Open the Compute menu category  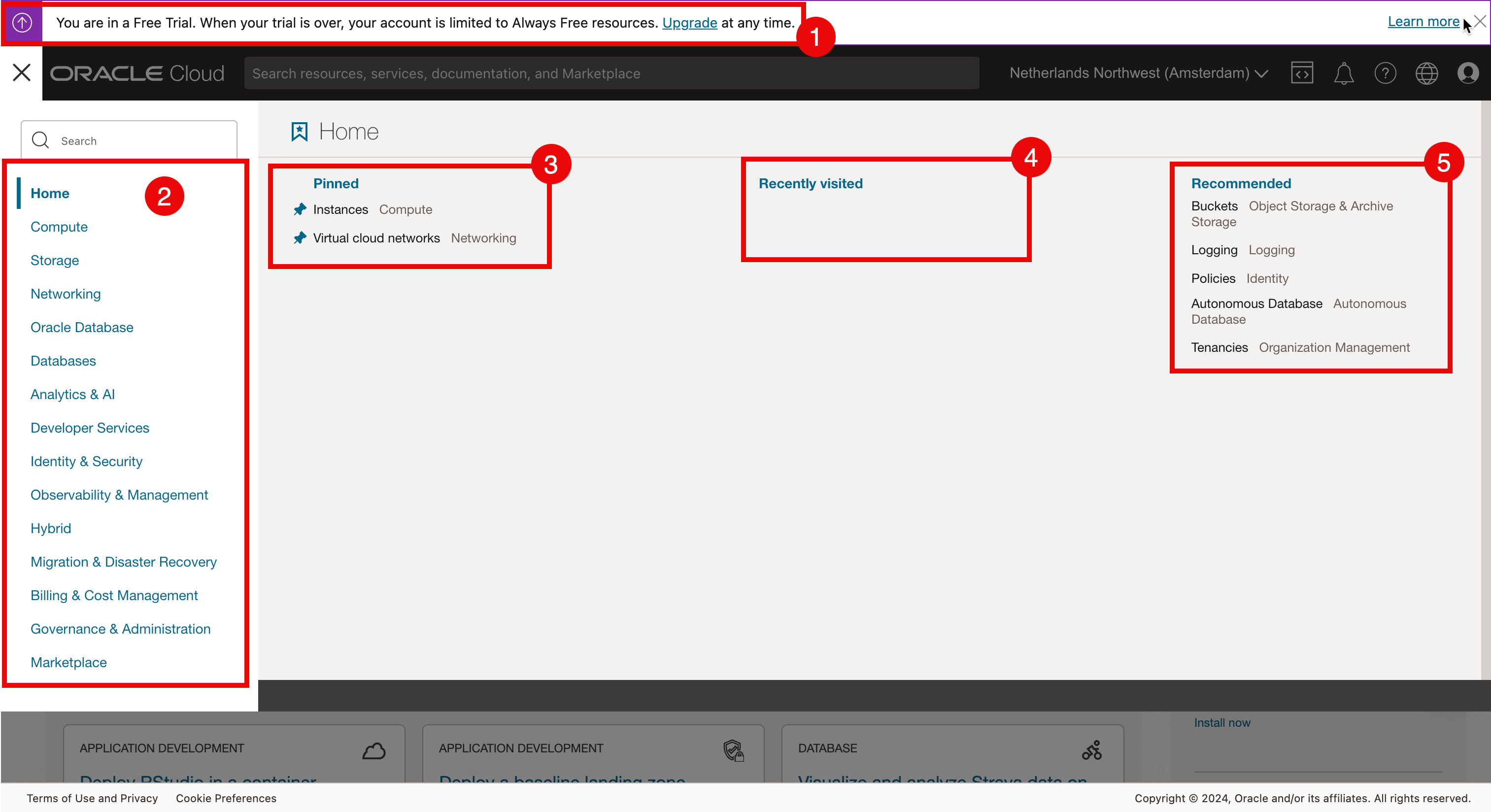(59, 227)
